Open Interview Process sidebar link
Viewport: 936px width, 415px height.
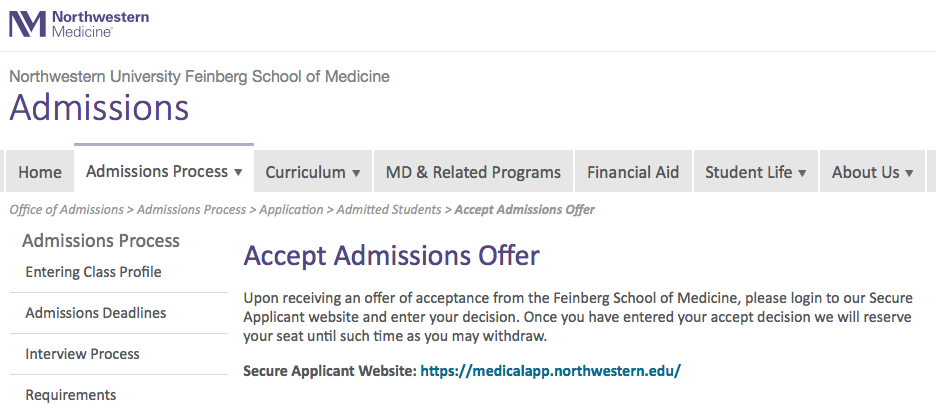82,354
